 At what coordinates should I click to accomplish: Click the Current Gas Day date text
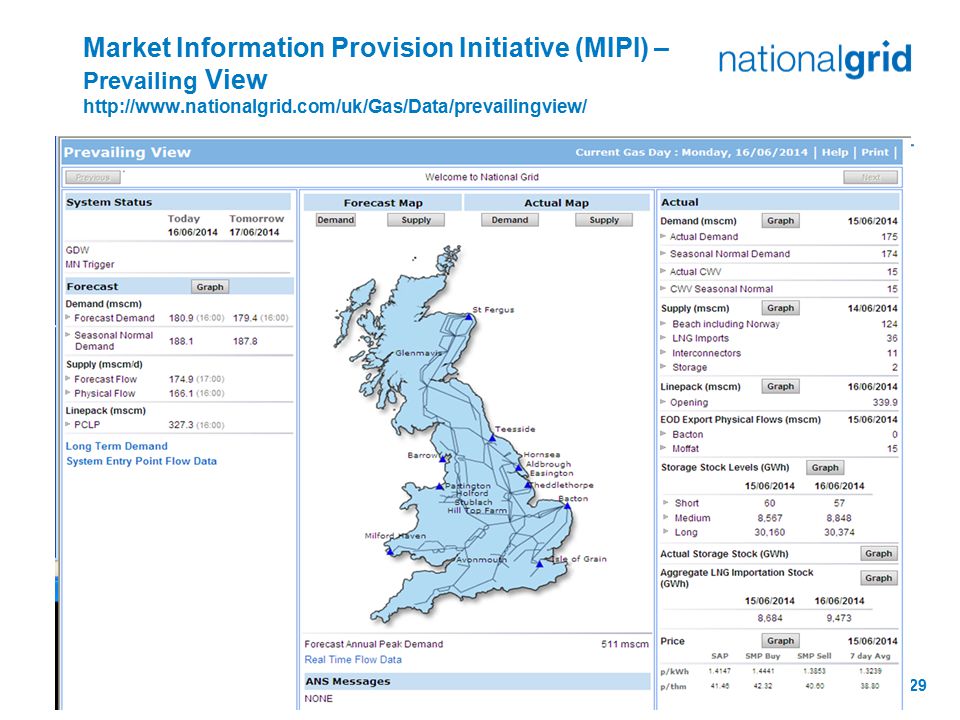pyautogui.click(x=692, y=152)
